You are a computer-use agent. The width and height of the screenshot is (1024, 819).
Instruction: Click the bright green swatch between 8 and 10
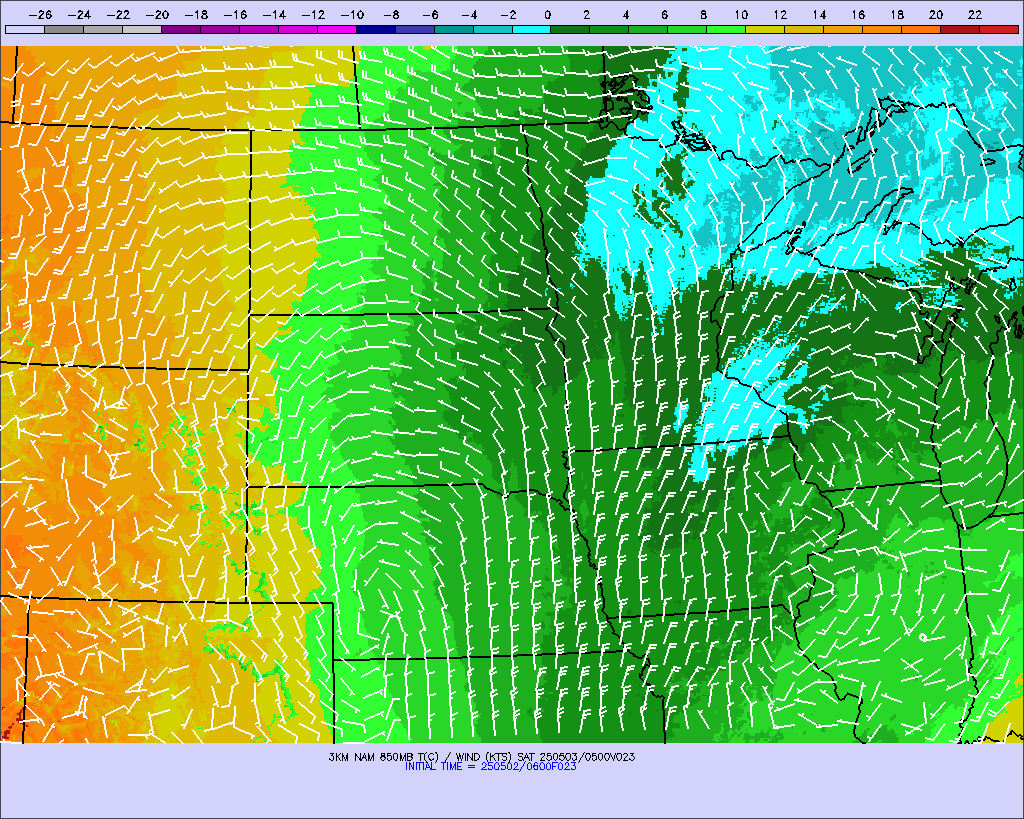point(726,29)
